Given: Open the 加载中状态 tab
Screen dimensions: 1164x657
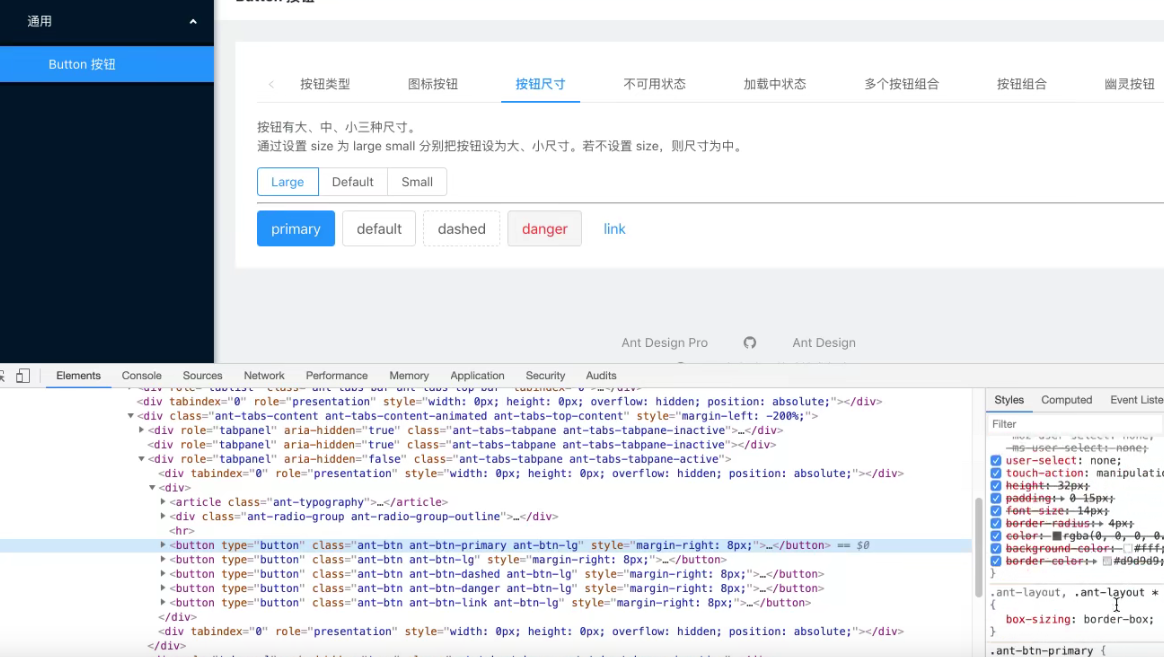Looking at the screenshot, I should pyautogui.click(x=774, y=84).
